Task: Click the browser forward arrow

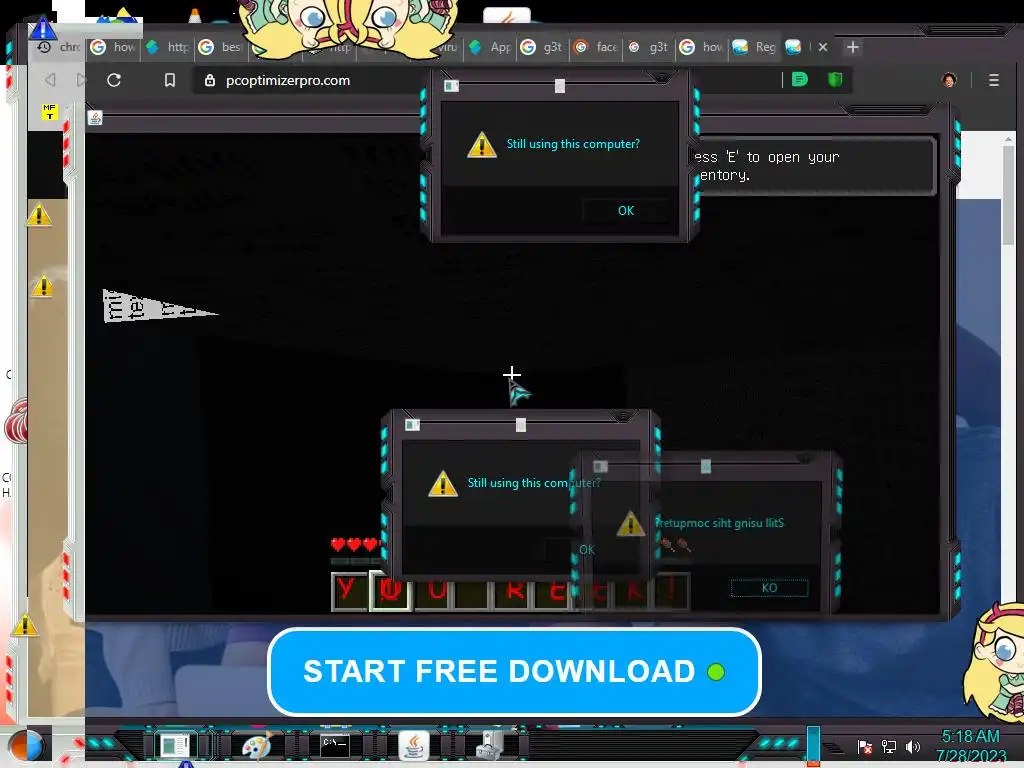Action: click(x=81, y=80)
